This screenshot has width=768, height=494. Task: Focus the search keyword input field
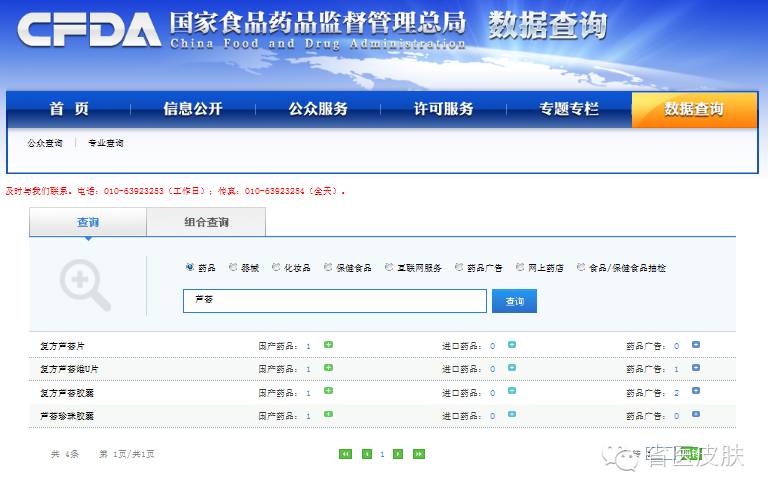click(335, 301)
